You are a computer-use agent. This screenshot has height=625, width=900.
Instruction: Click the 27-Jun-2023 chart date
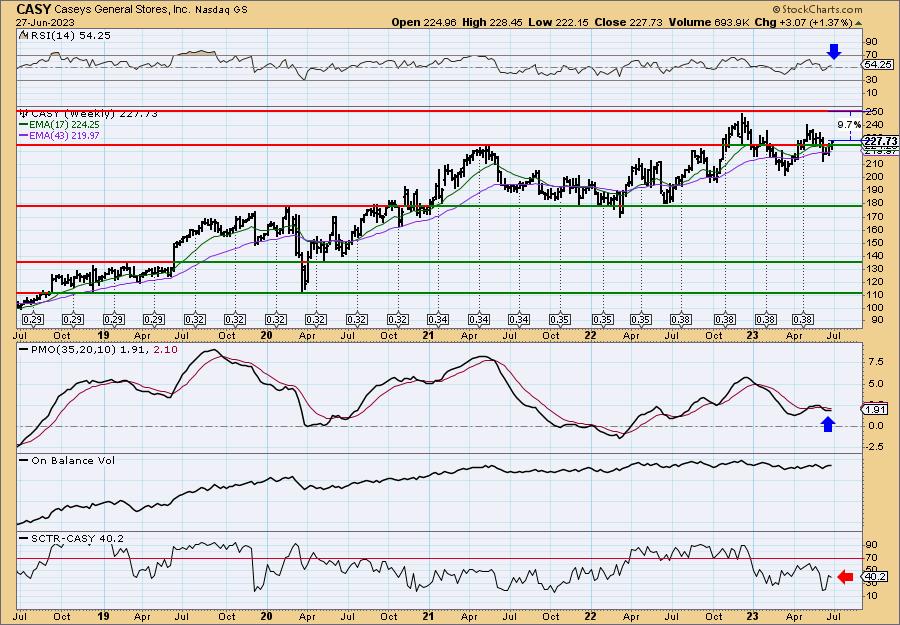point(43,22)
